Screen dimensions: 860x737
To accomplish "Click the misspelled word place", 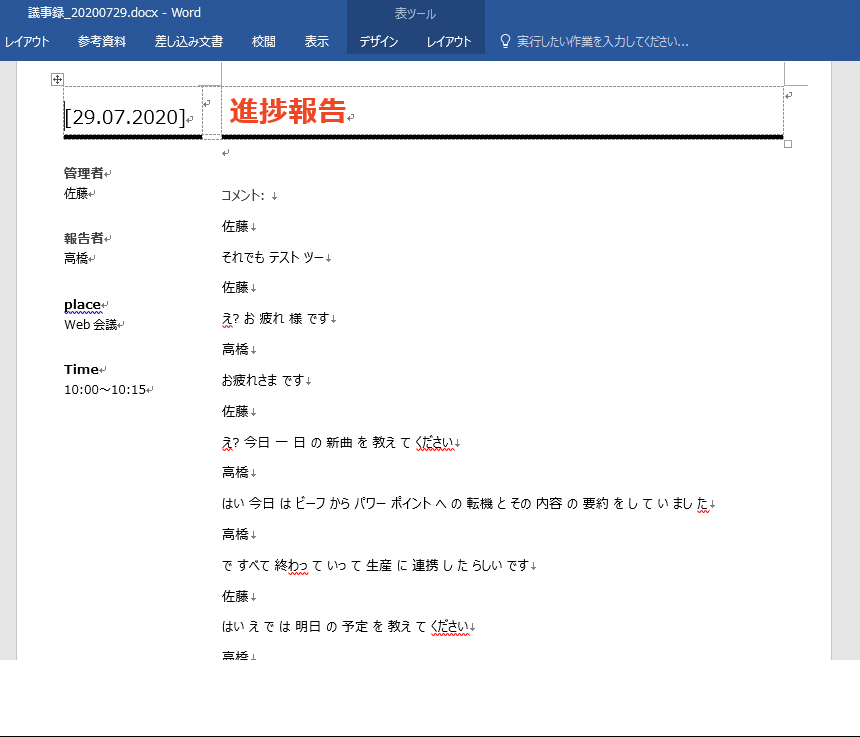I will pyautogui.click(x=82, y=305).
